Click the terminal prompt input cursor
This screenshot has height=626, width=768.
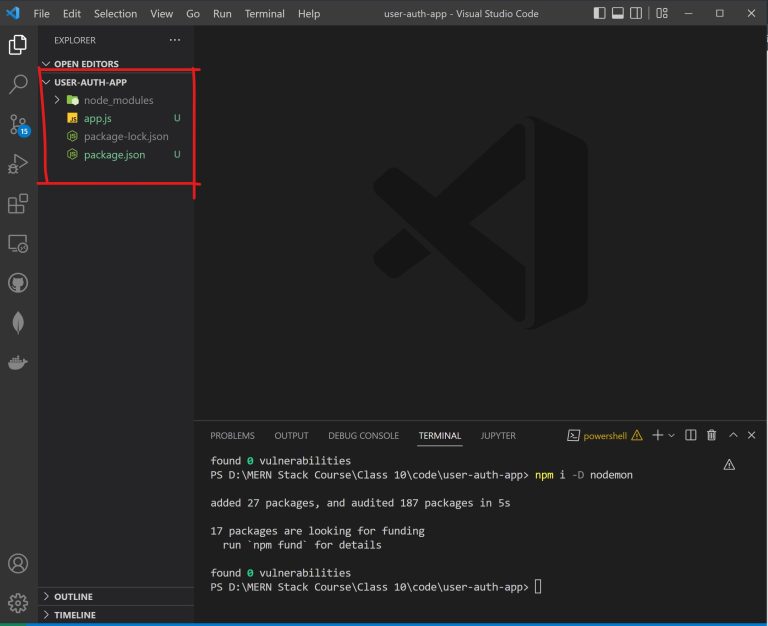coord(538,586)
